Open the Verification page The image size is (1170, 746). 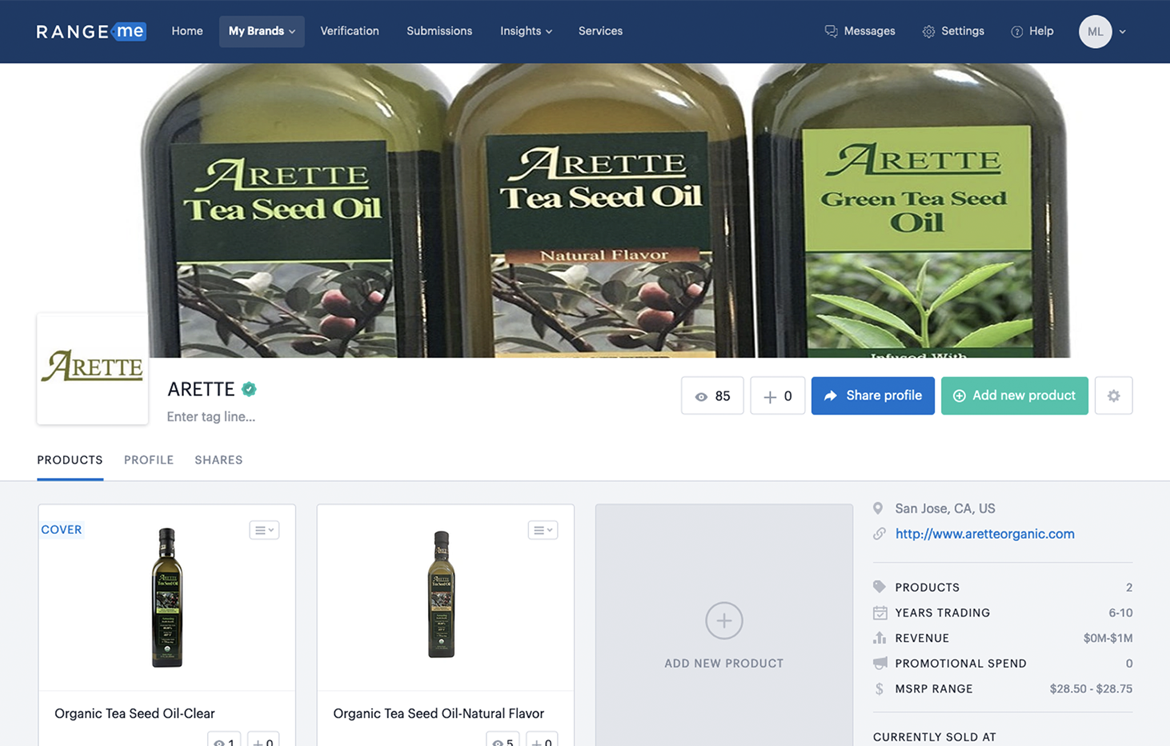[349, 31]
